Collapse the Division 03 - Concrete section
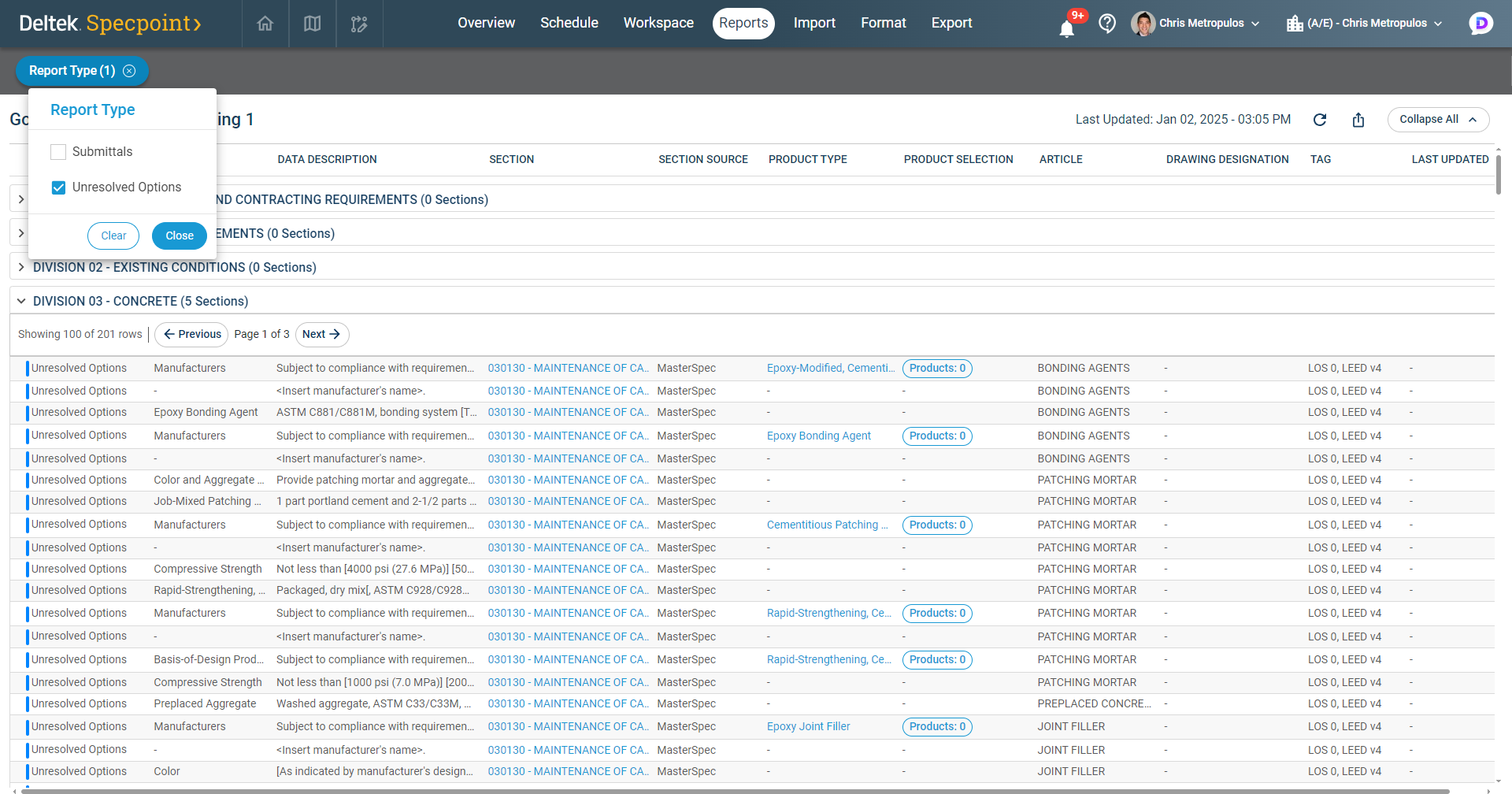This screenshot has height=794, width=1512. point(21,302)
